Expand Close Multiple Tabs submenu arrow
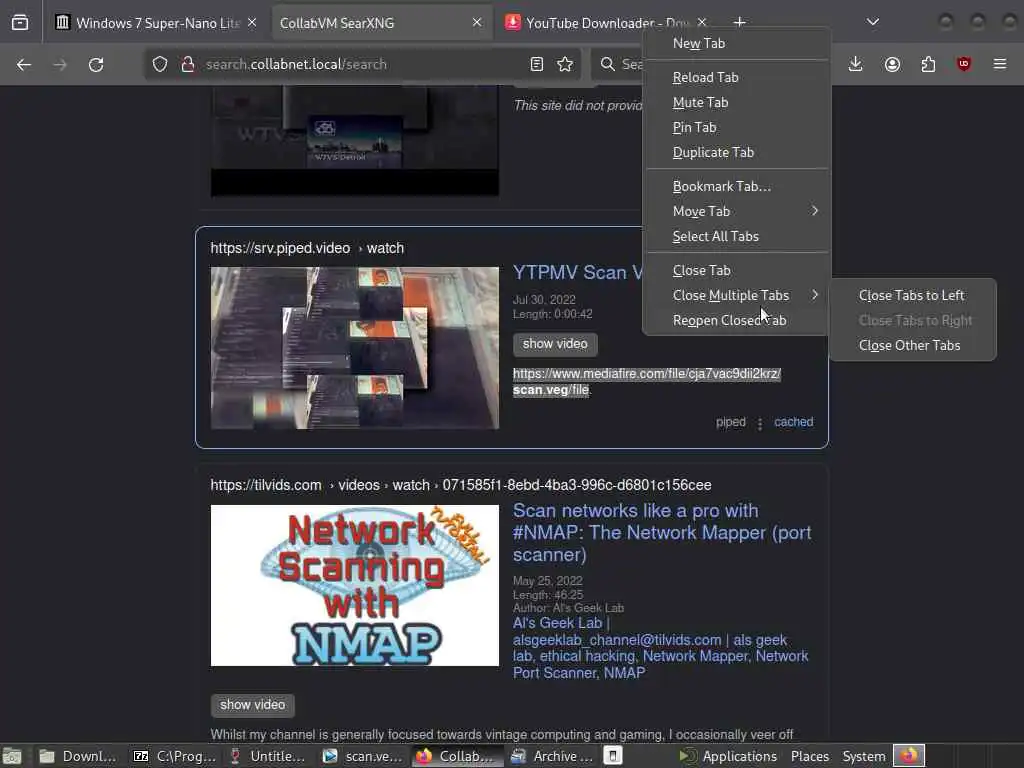This screenshot has width=1024, height=768. point(815,295)
